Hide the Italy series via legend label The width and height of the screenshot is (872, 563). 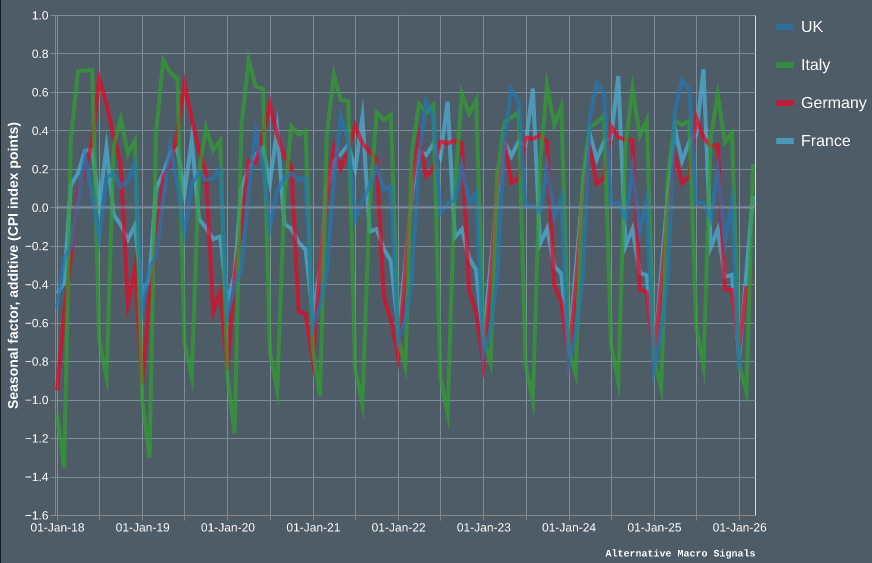pos(815,65)
